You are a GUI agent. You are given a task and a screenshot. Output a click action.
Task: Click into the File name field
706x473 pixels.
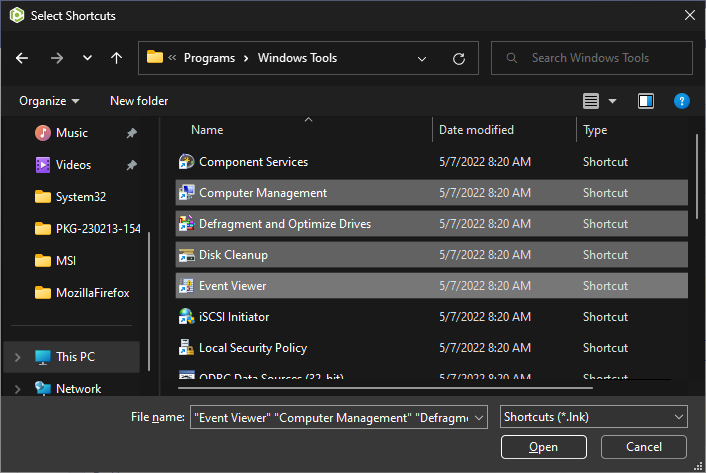[x=331, y=418]
